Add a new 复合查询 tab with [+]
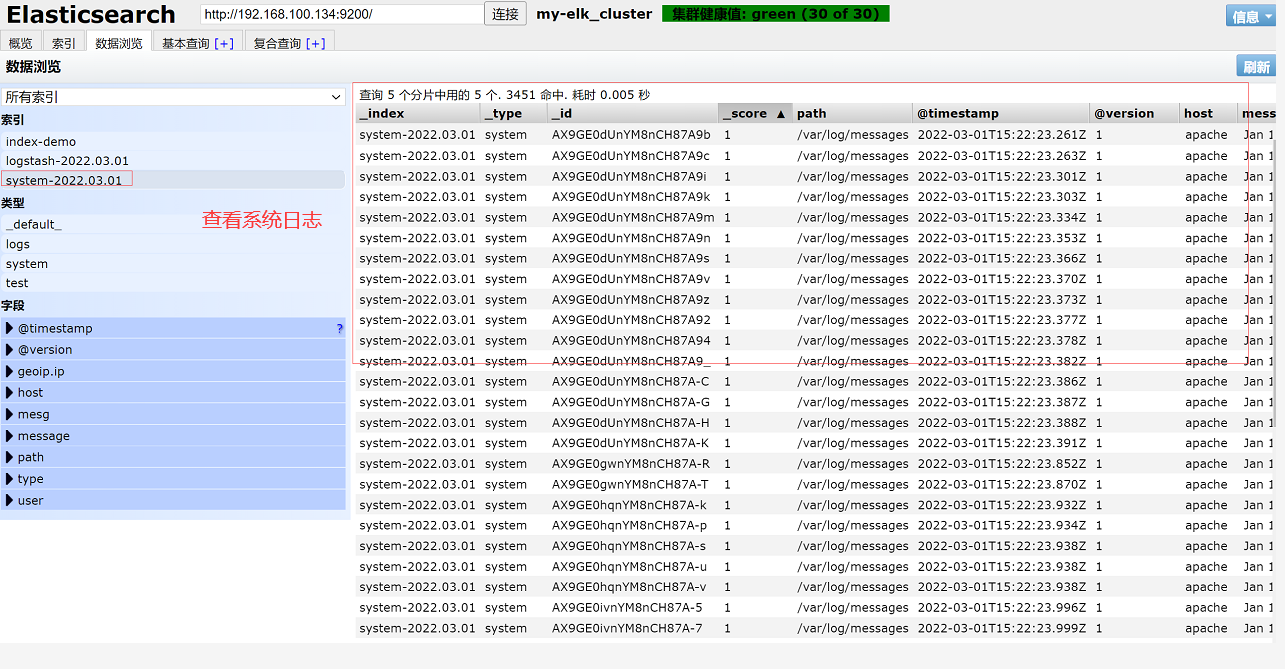Screen dimensions: 1285x669 315,43
